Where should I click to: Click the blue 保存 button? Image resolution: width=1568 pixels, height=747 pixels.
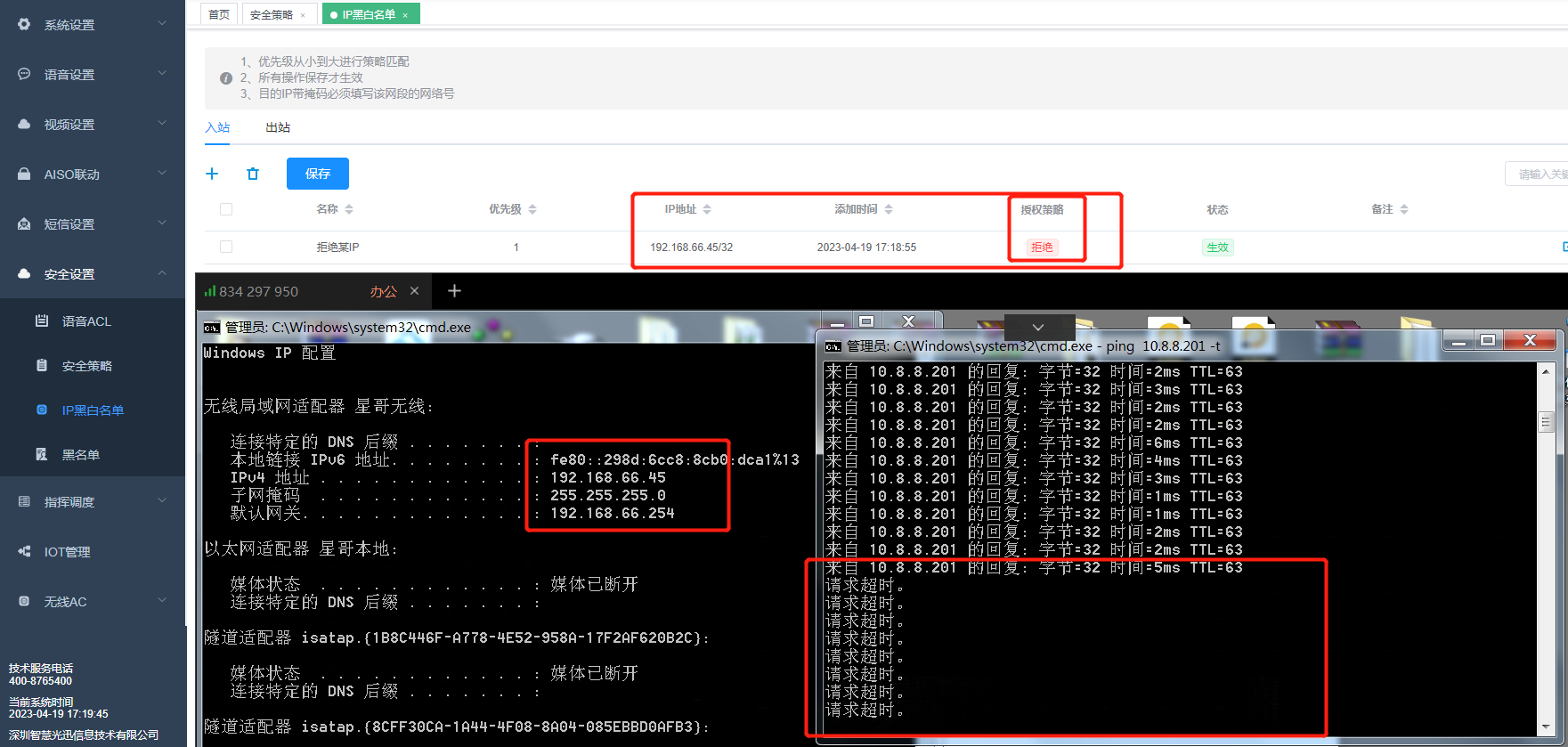317,174
